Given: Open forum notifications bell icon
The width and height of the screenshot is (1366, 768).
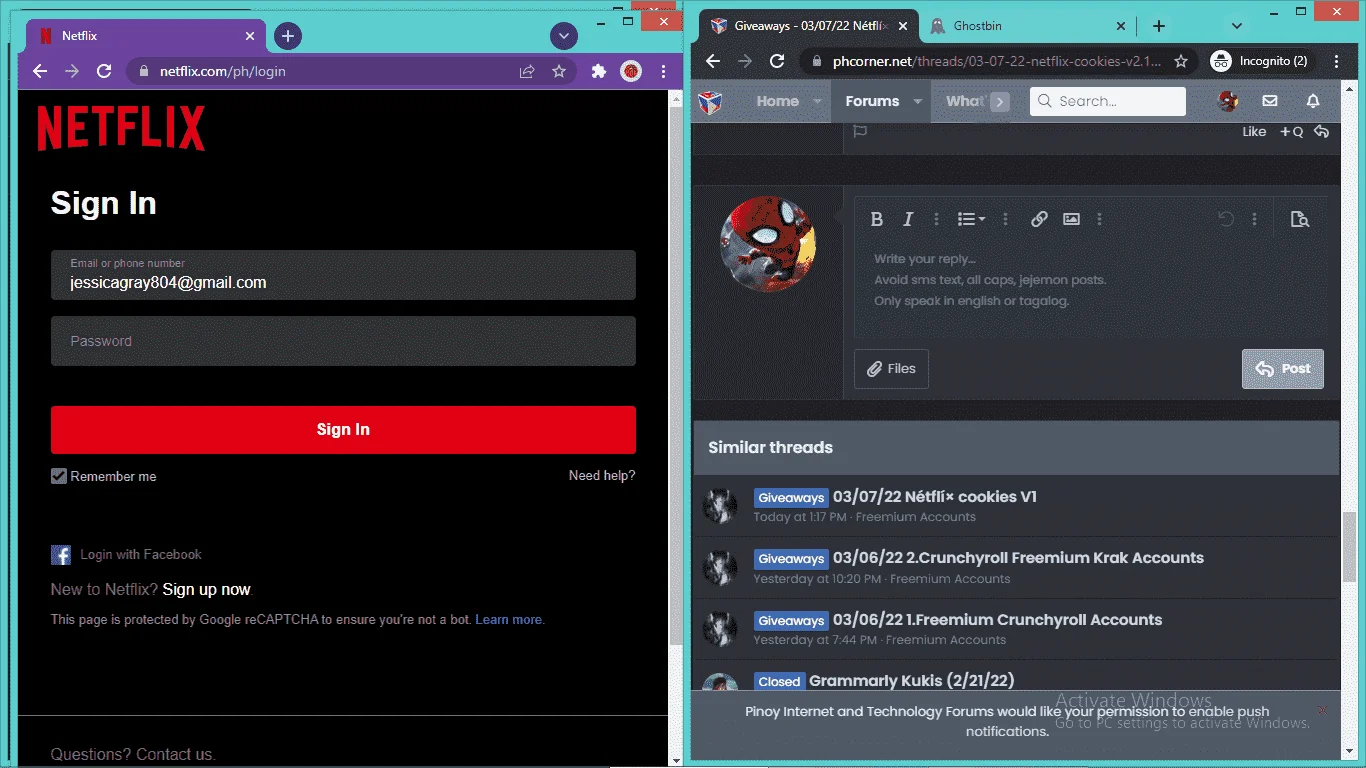Looking at the screenshot, I should 1313,101.
